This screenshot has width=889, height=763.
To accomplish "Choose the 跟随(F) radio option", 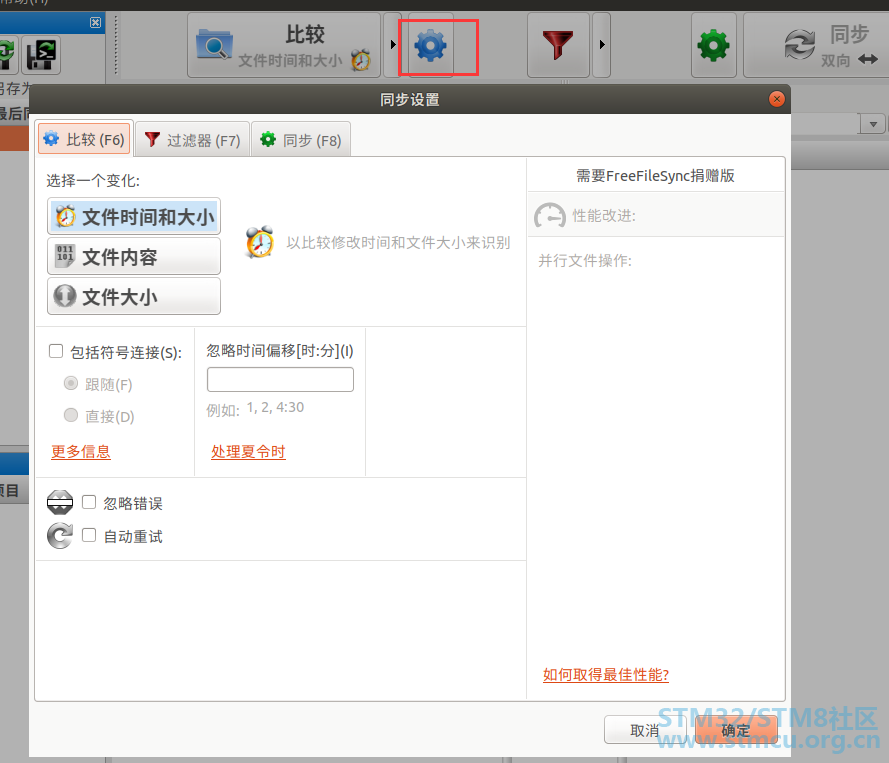I will (71, 384).
